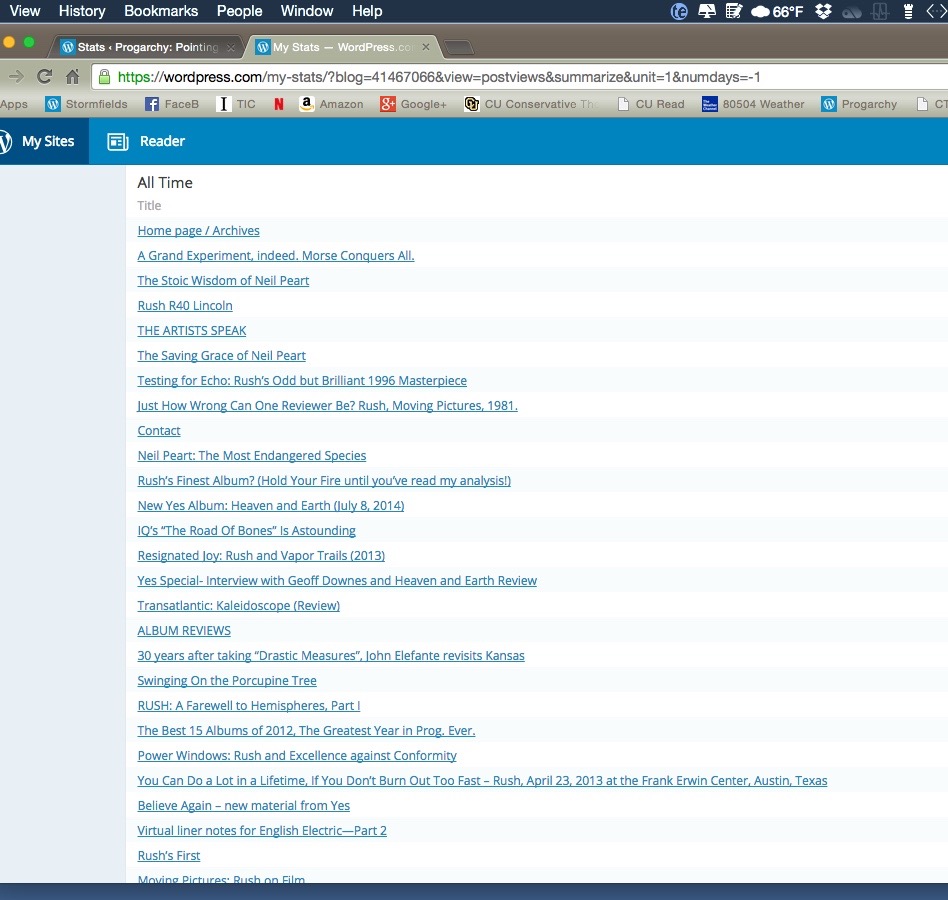Screen dimensions: 948x900
Task: Open Swinging On the Porcupine Tree link
Action: tap(227, 681)
